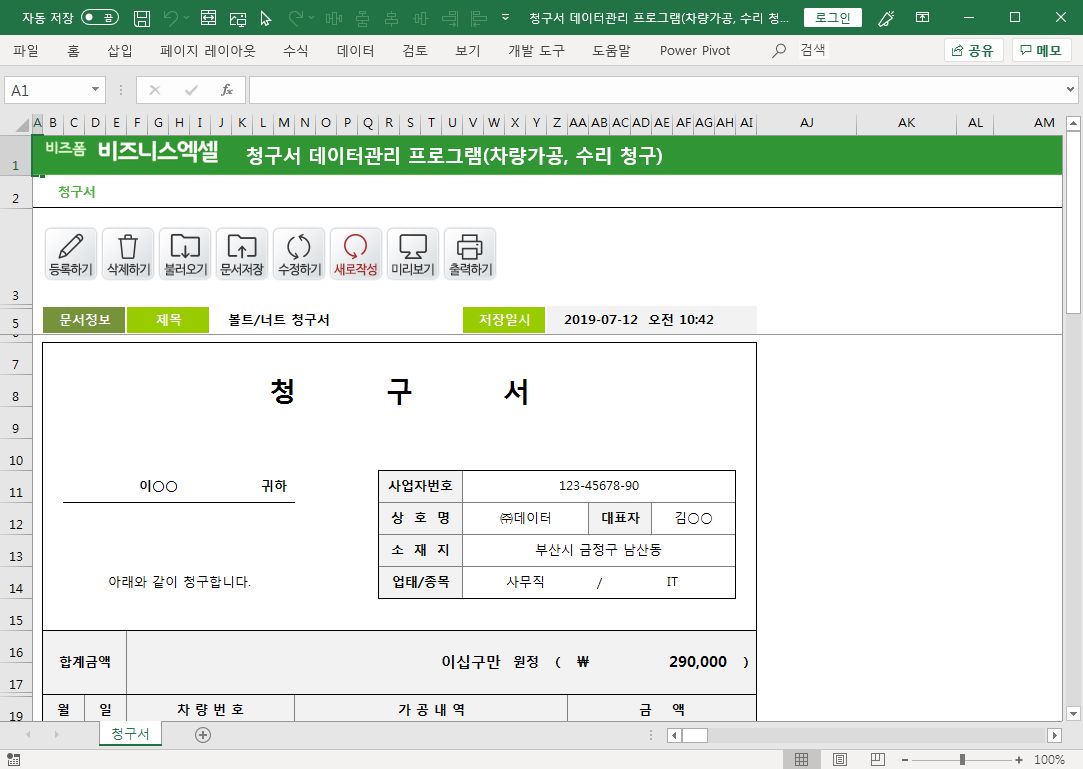This screenshot has width=1083, height=769.
Task: Toggle the 자동 저장 autosave switch
Action: 99,18
